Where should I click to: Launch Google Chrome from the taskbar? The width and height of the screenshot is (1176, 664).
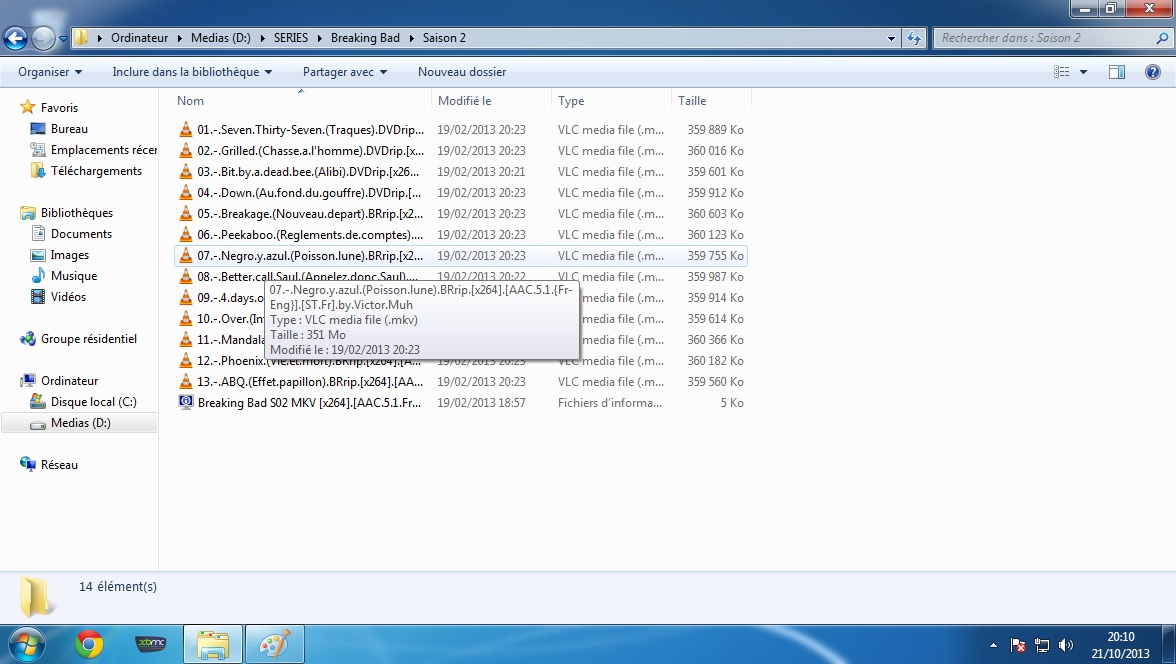(88, 644)
